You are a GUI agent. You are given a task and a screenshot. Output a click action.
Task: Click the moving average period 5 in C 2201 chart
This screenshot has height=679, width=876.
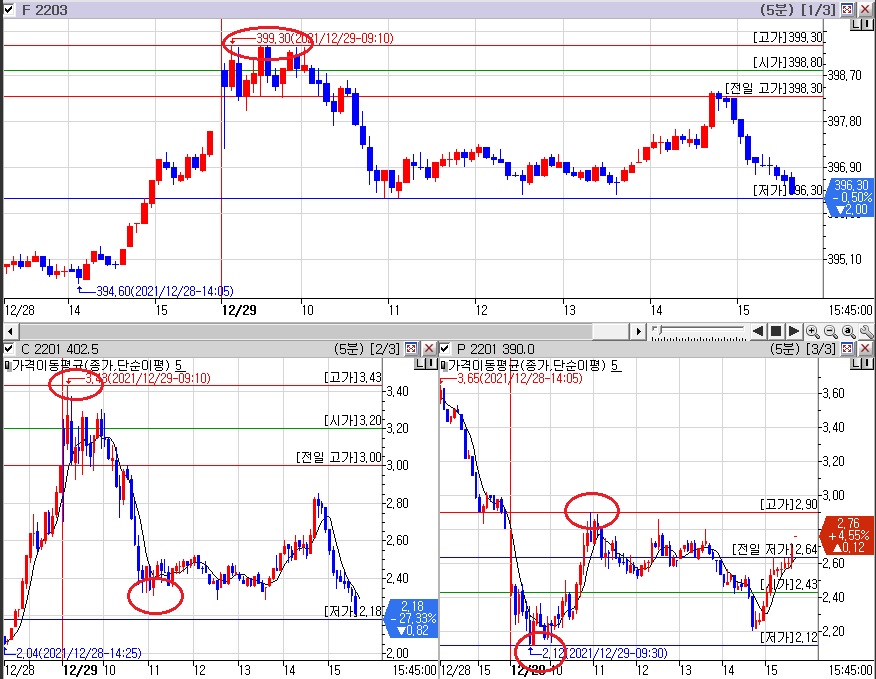pyautogui.click(x=178, y=365)
